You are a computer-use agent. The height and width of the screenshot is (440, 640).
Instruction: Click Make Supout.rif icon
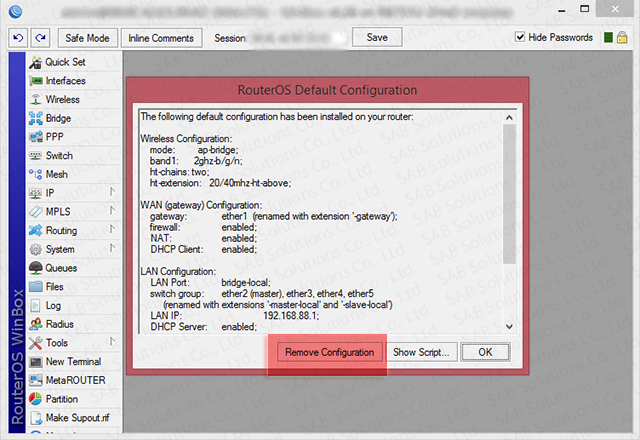[x=36, y=418]
